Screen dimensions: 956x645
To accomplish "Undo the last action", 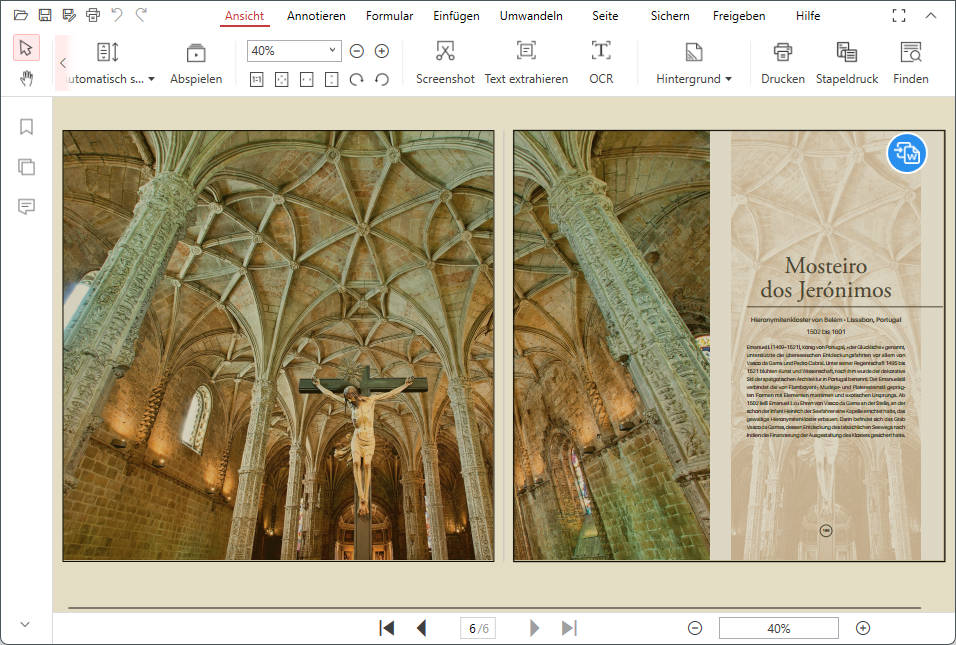I will [117, 15].
